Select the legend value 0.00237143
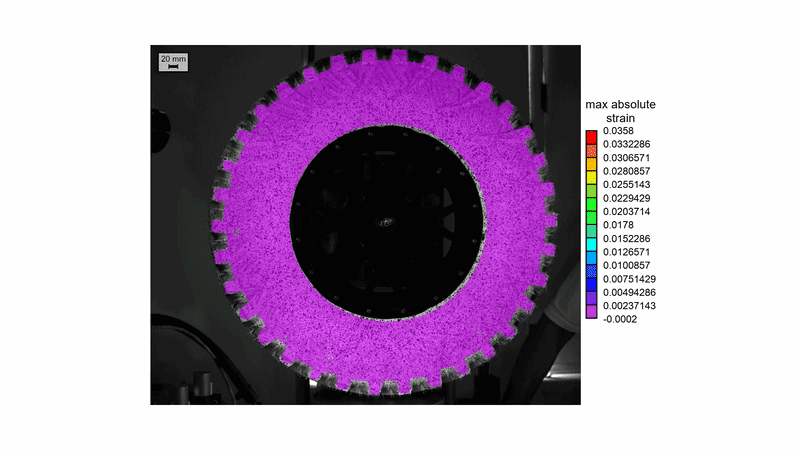This screenshot has width=800, height=450. (629, 306)
